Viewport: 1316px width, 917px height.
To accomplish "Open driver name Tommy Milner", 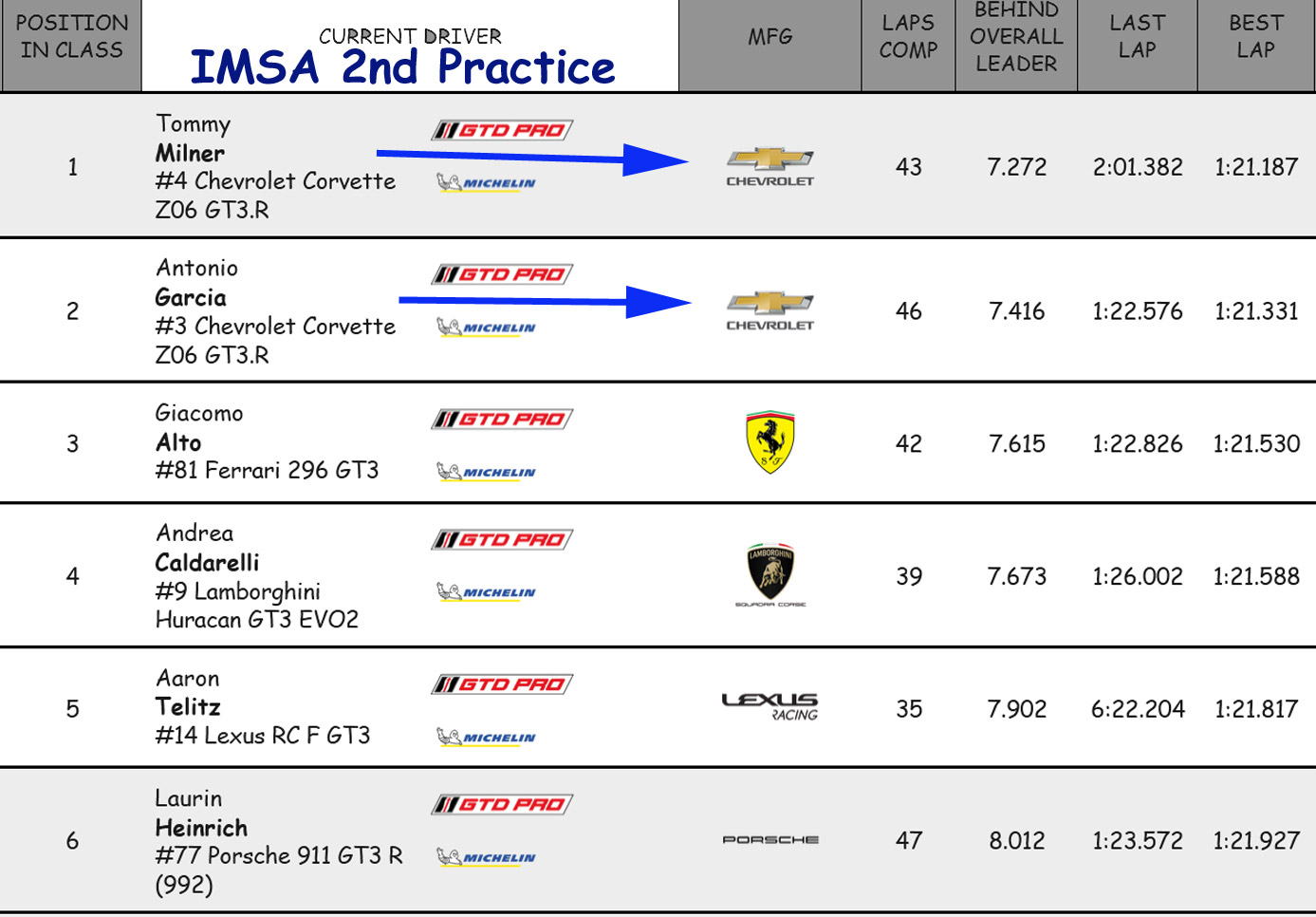I will (193, 139).
